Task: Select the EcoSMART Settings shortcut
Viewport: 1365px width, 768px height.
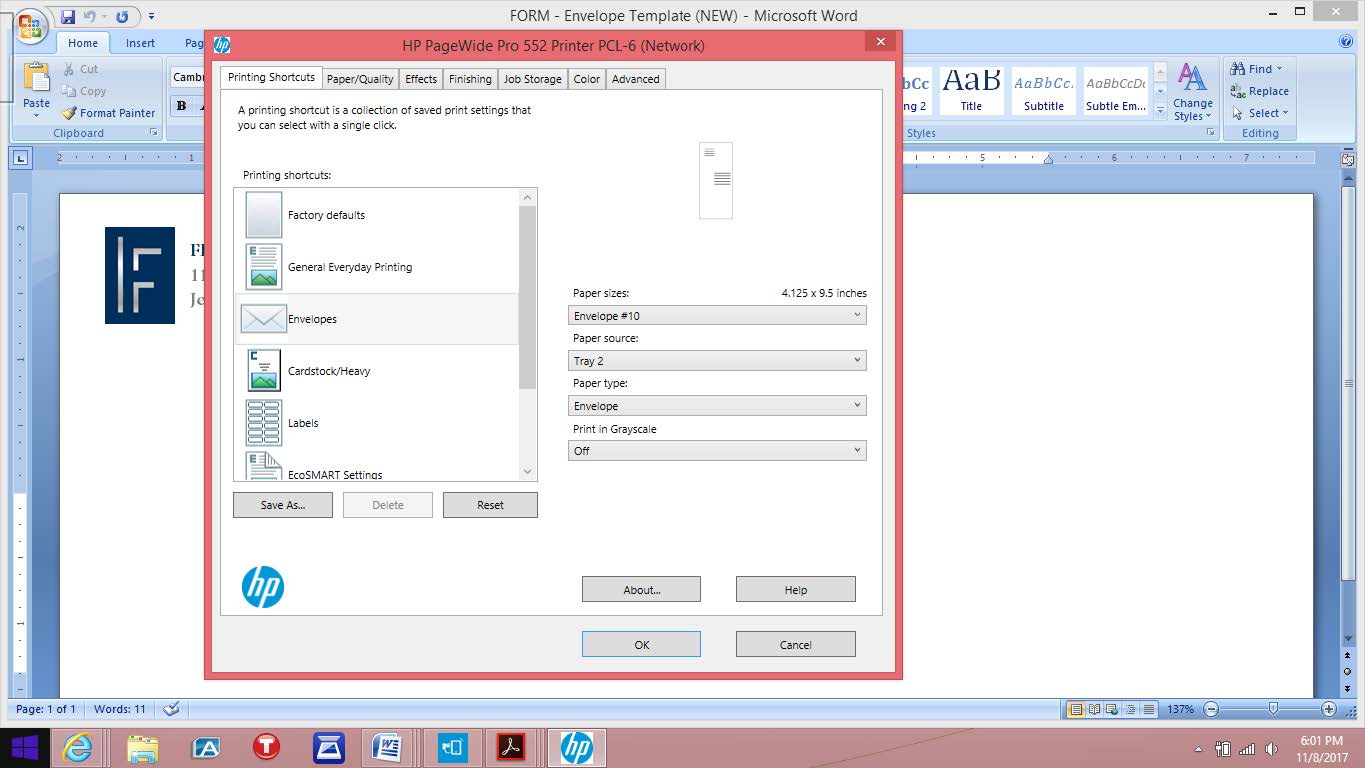Action: coord(377,466)
